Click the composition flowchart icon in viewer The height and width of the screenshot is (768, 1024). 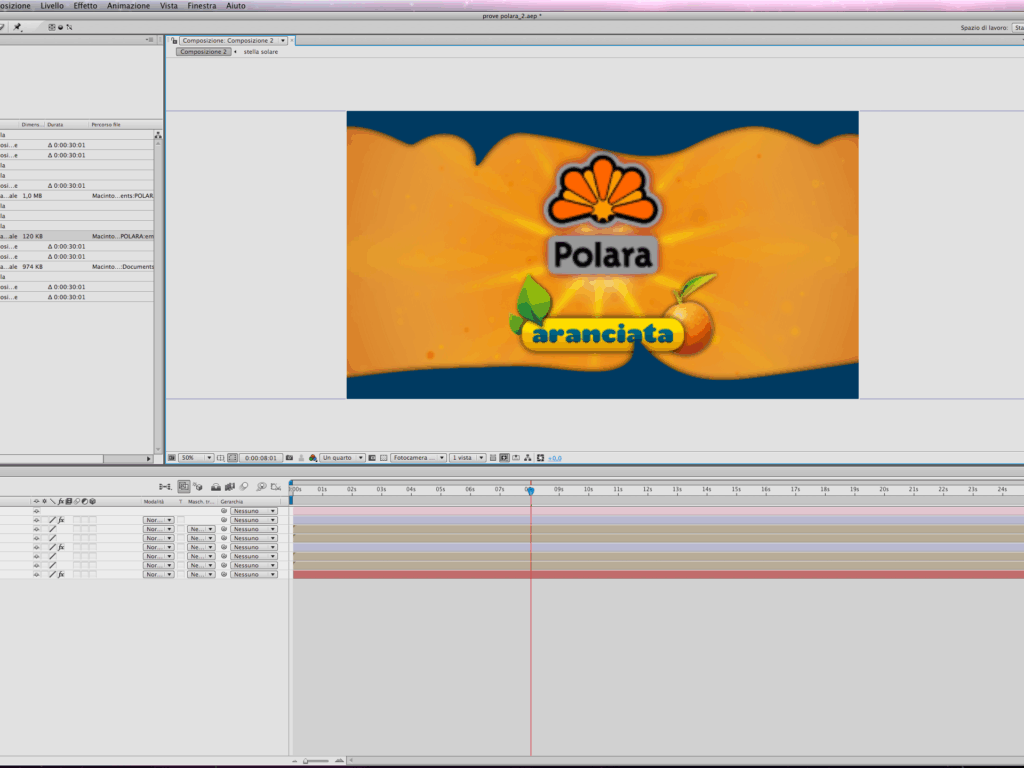click(528, 457)
